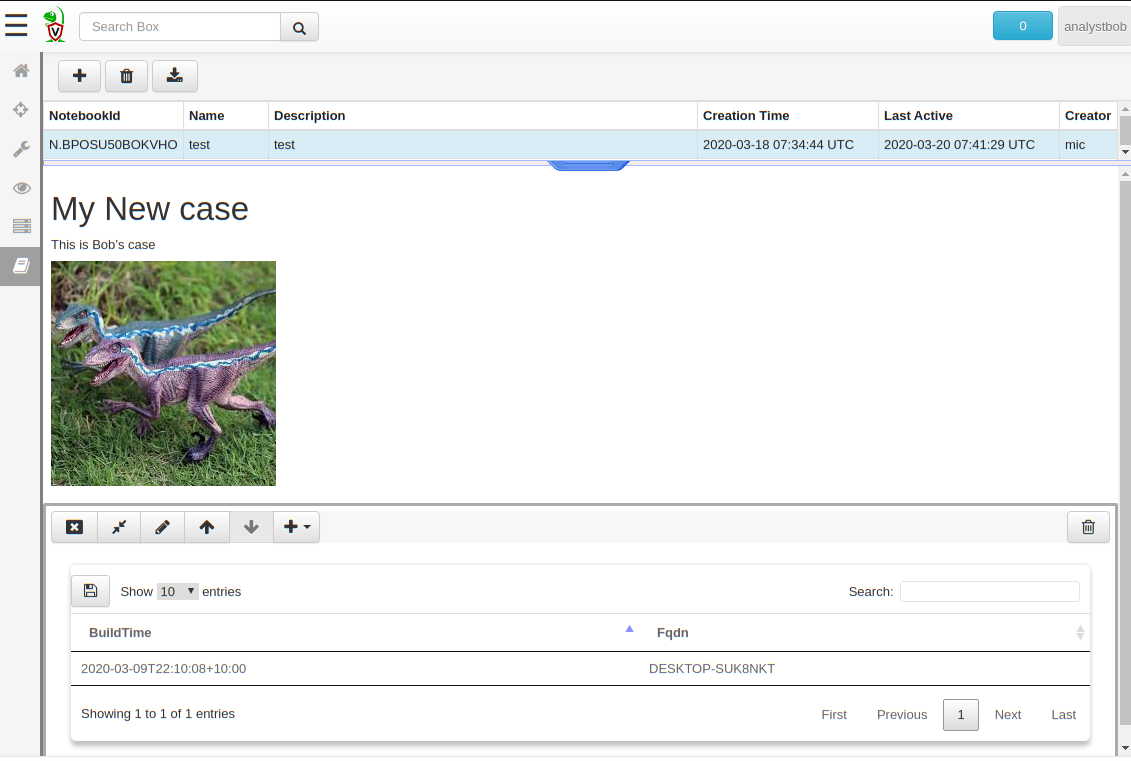Export notebook using the download icon
This screenshot has height=761, width=1131.
tap(175, 76)
